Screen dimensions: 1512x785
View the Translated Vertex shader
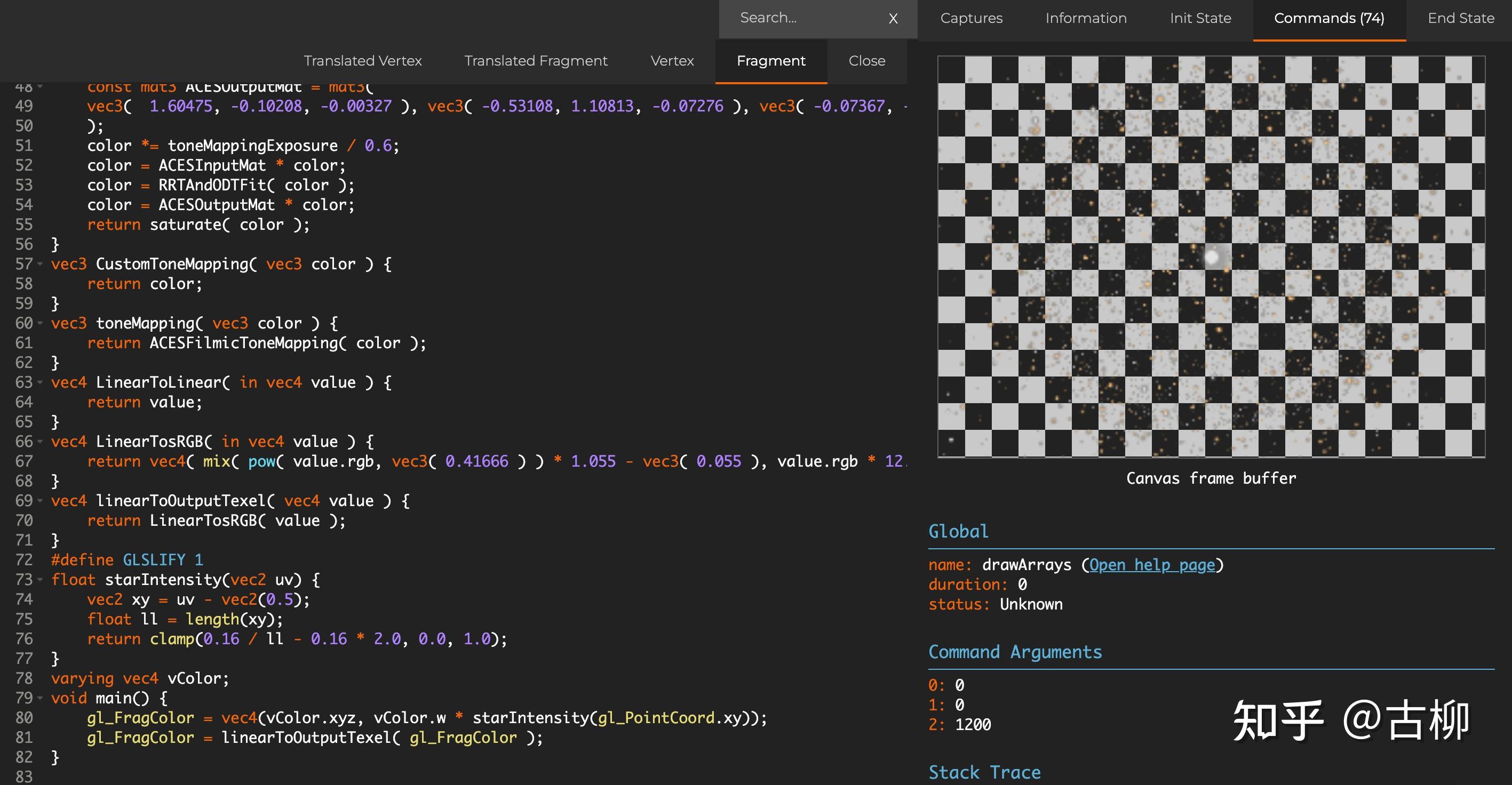point(363,60)
